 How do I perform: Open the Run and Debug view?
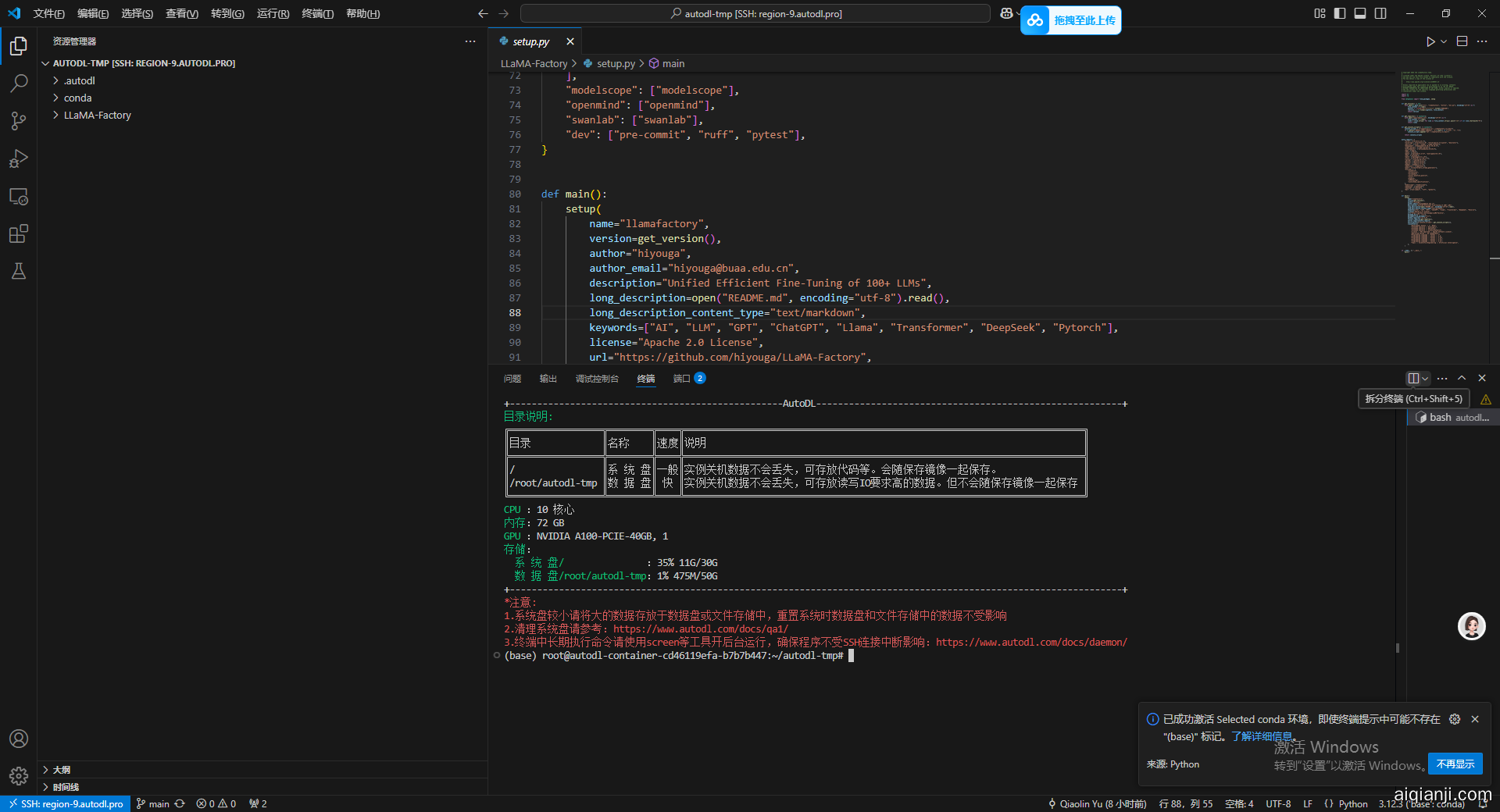click(x=19, y=158)
